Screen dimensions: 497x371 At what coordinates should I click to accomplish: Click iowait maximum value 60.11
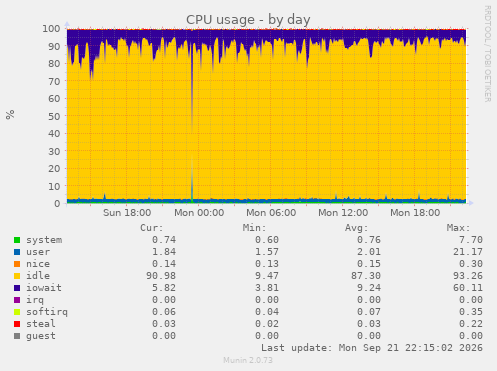coord(468,288)
